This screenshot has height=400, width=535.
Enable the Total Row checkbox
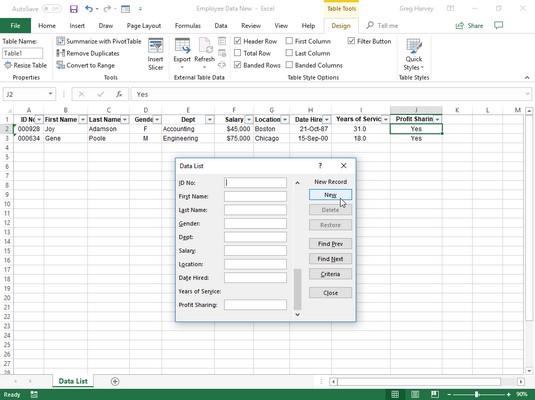pyautogui.click(x=238, y=53)
